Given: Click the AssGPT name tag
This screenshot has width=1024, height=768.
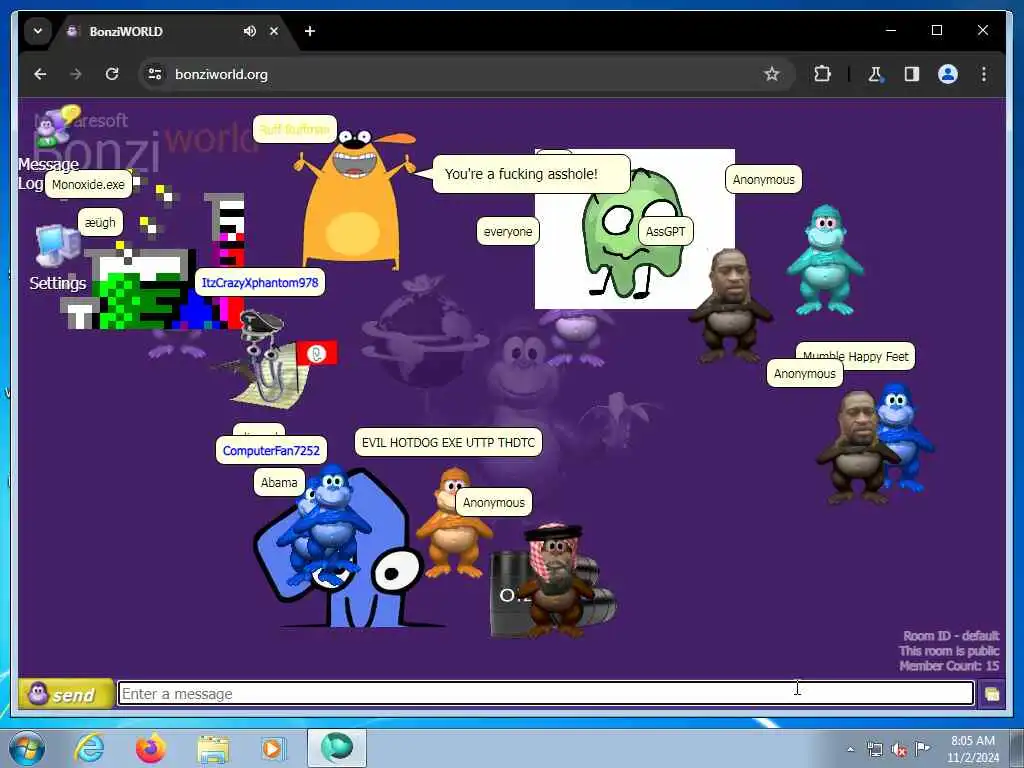Looking at the screenshot, I should click(665, 232).
